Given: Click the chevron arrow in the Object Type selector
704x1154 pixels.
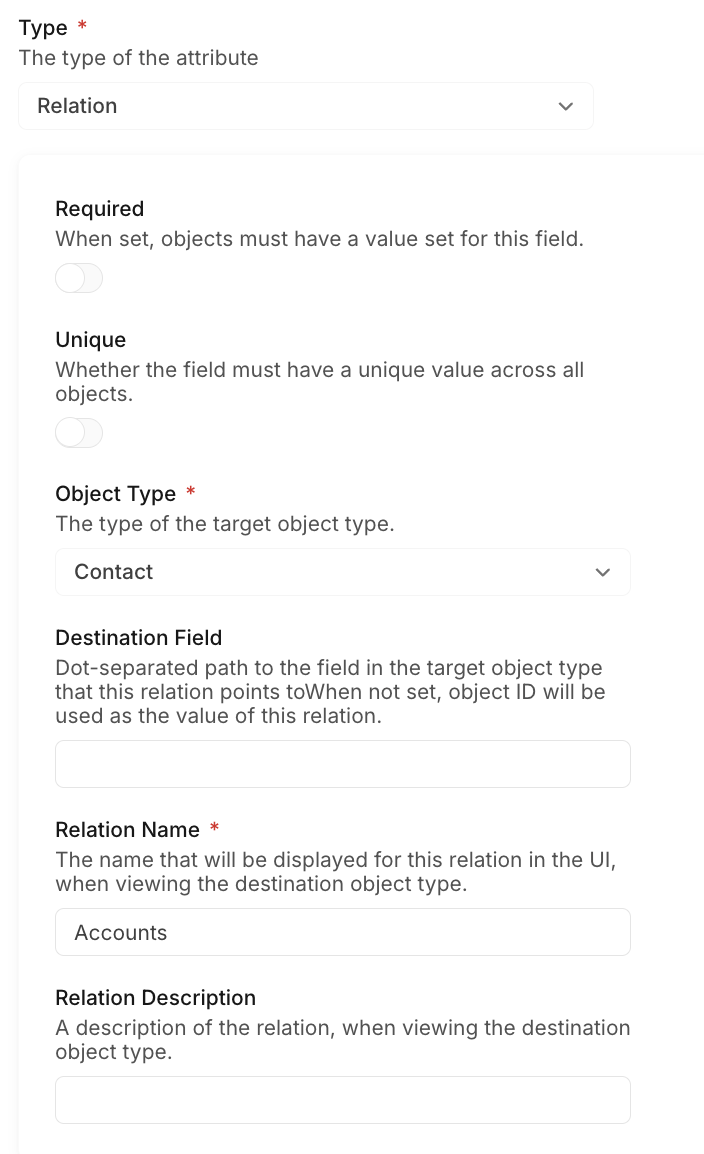Looking at the screenshot, I should pyautogui.click(x=602, y=572).
